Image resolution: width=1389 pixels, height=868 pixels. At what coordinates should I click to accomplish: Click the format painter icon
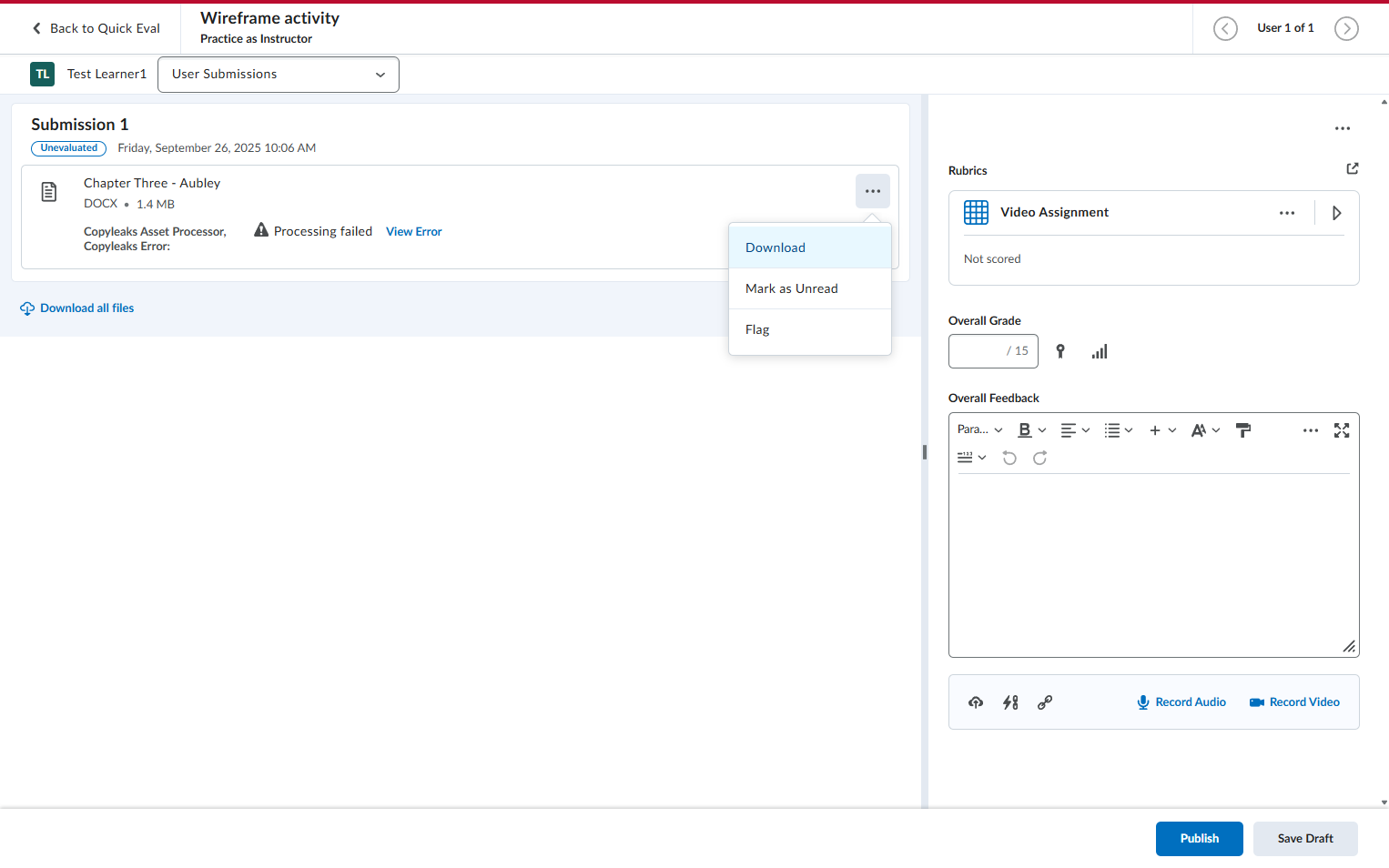1243,430
